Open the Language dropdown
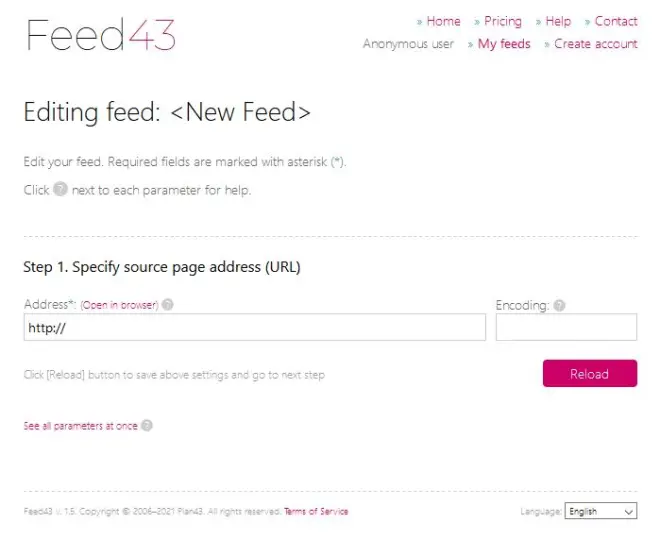 point(601,511)
